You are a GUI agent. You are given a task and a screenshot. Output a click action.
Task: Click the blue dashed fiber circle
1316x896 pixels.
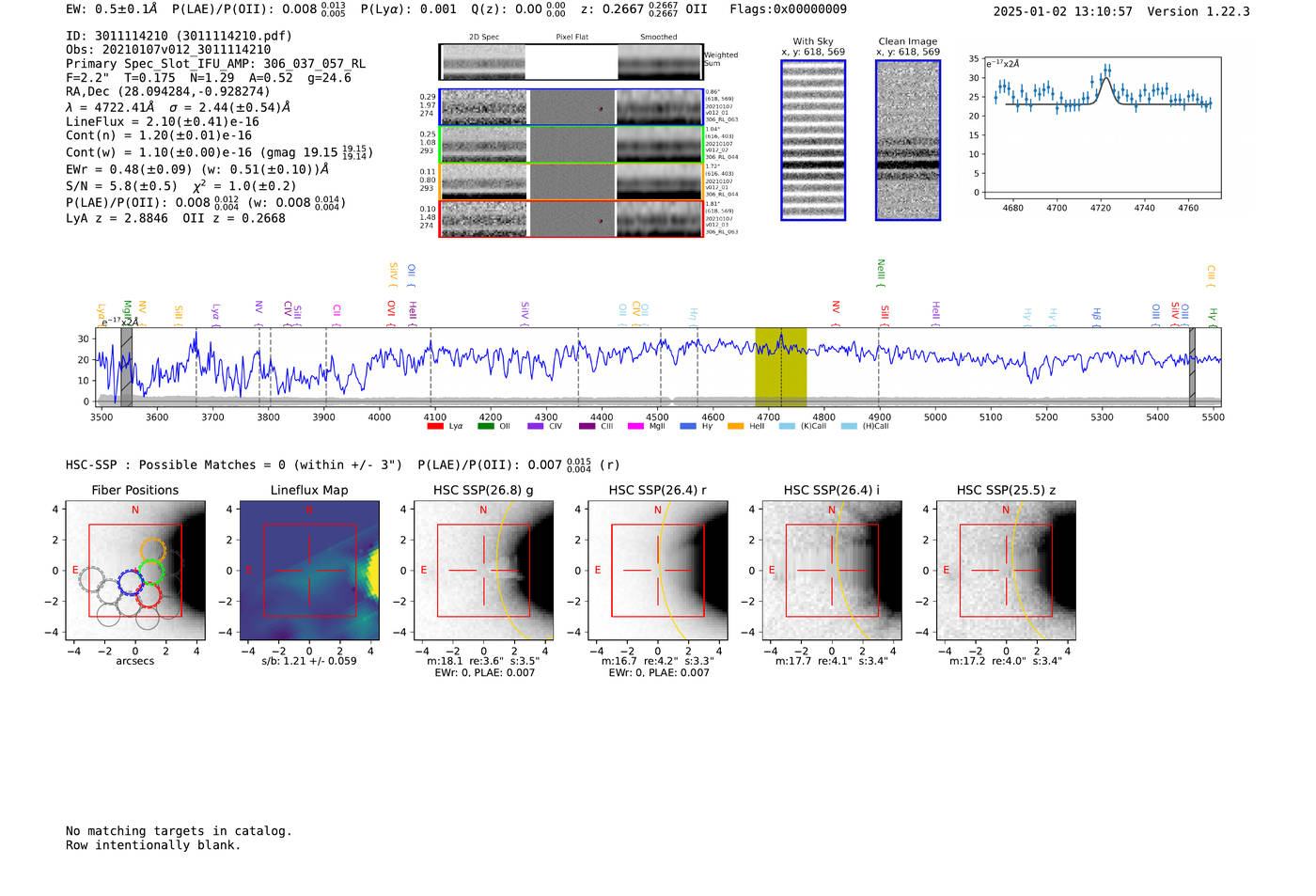[131, 582]
